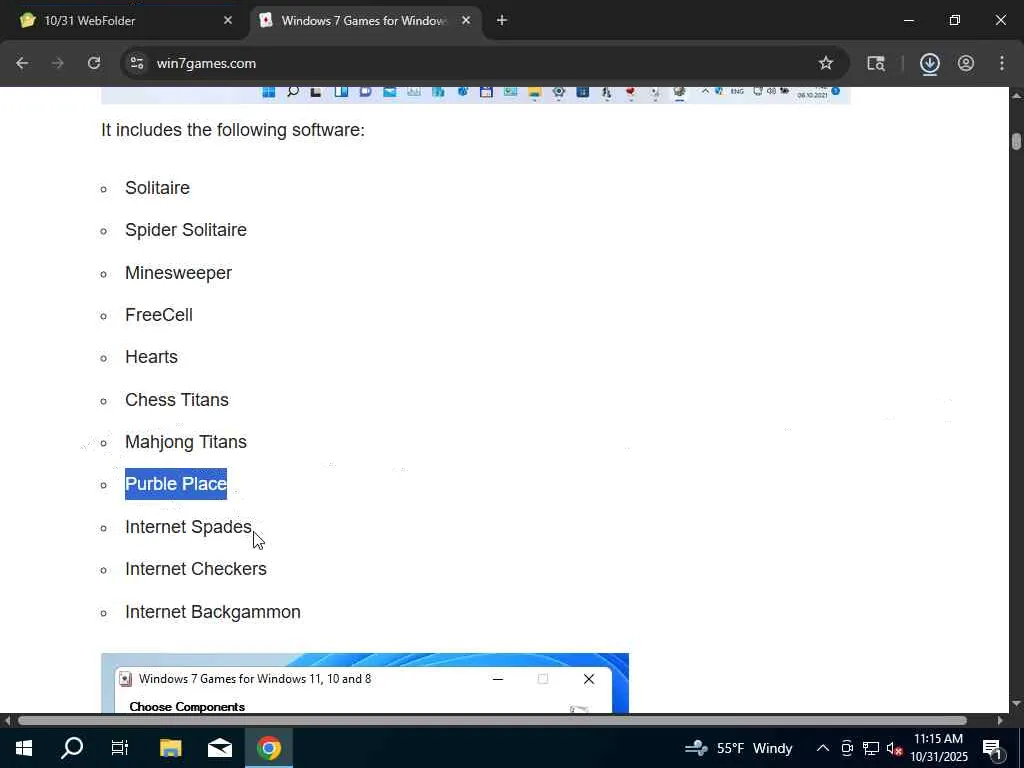Click the vertical scrollbar thumb
This screenshot has width=1024, height=768.
pyautogui.click(x=1016, y=141)
